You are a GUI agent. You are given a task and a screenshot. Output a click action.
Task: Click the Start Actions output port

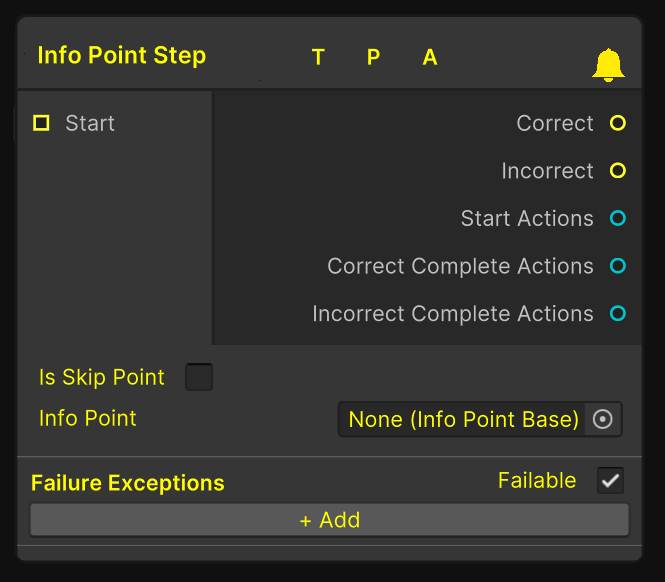click(618, 218)
